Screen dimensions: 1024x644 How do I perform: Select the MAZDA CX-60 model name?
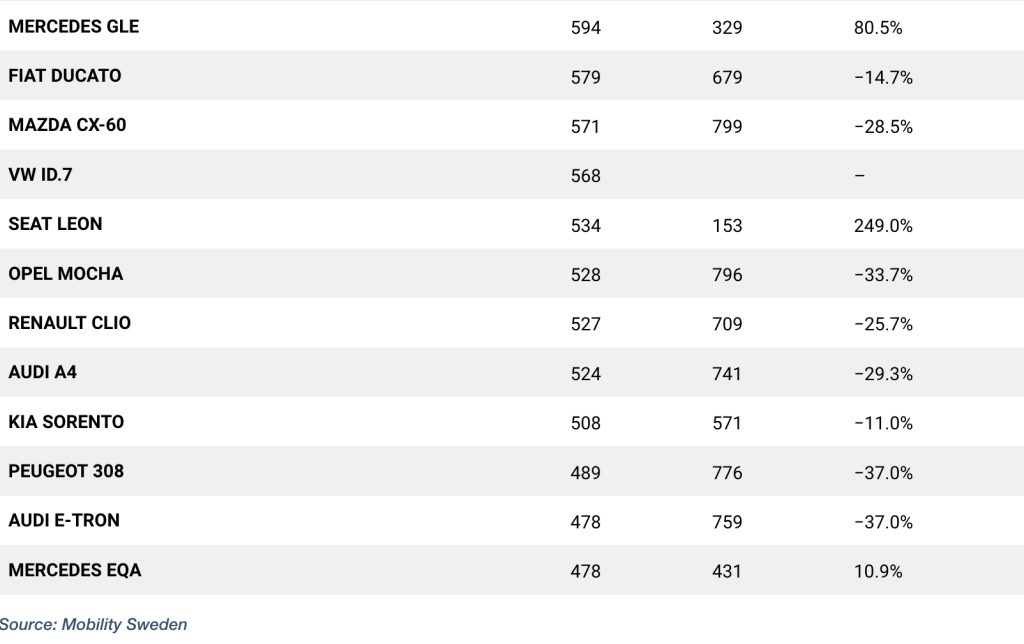coord(67,126)
